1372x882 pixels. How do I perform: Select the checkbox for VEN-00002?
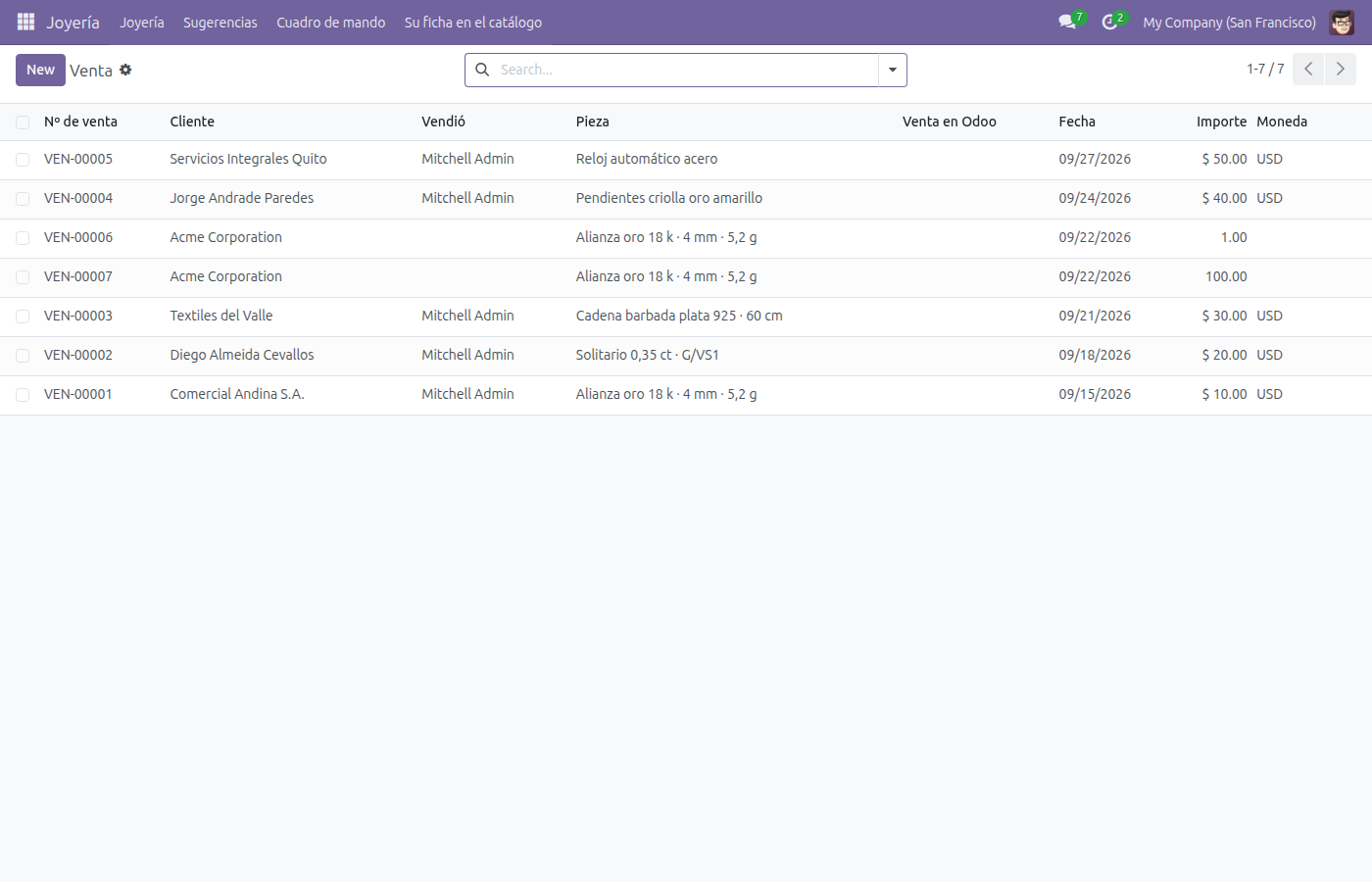tap(23, 356)
